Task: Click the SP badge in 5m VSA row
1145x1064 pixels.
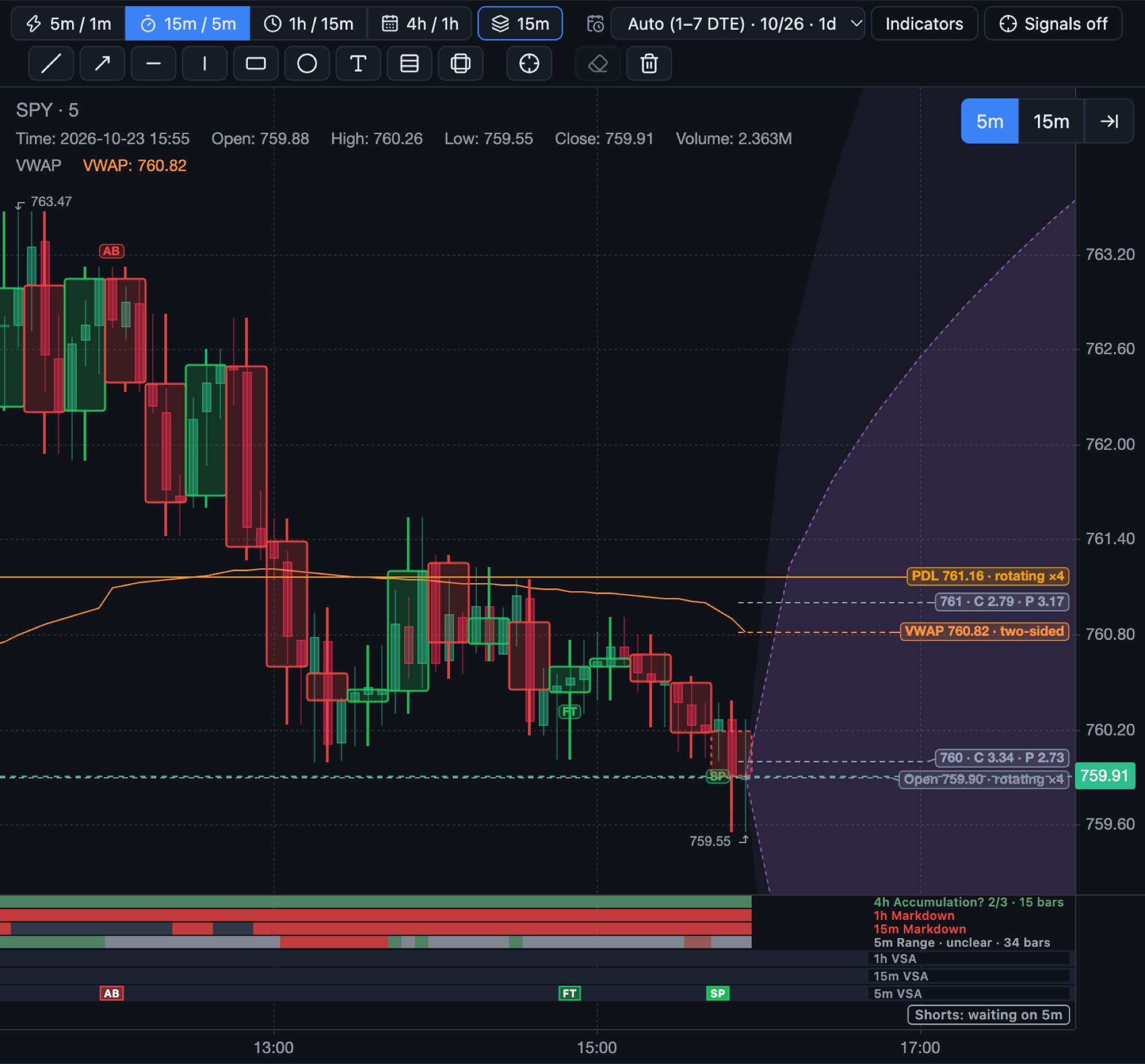Action: pos(718,993)
